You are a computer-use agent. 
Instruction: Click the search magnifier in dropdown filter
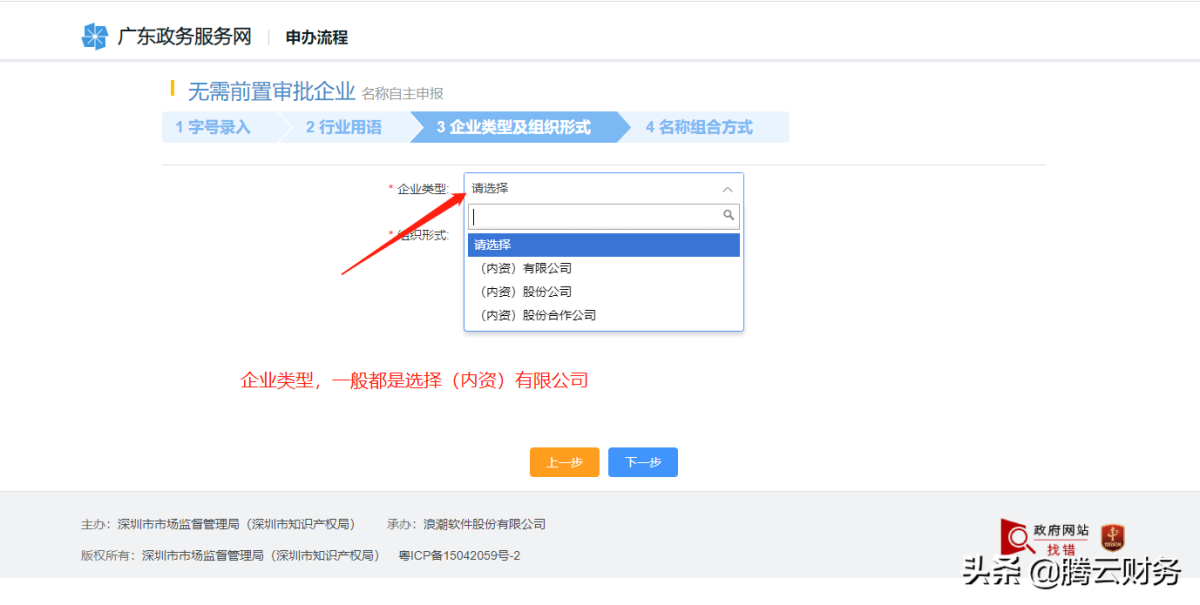[x=729, y=216]
